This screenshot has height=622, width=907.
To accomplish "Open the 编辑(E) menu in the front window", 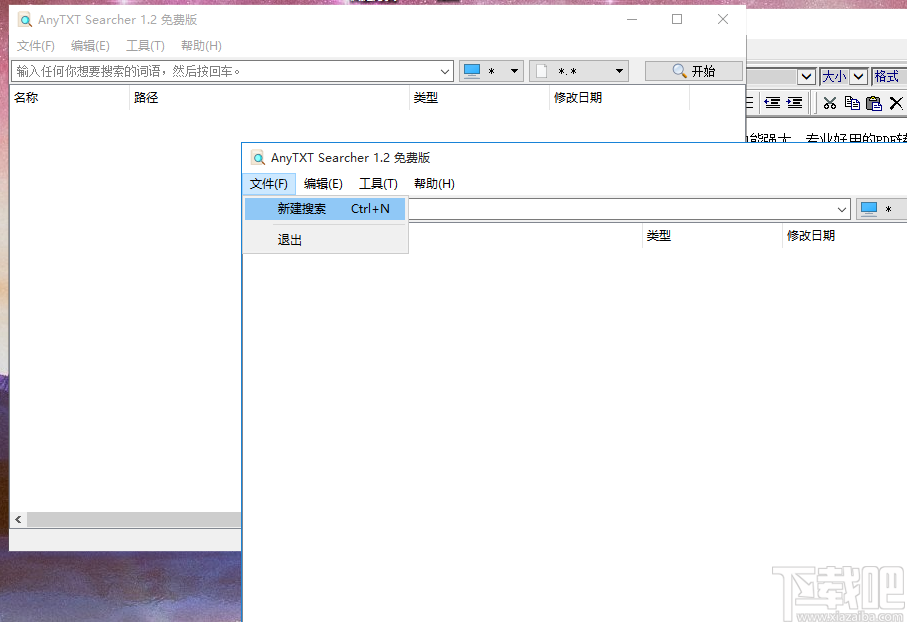I will tap(323, 184).
